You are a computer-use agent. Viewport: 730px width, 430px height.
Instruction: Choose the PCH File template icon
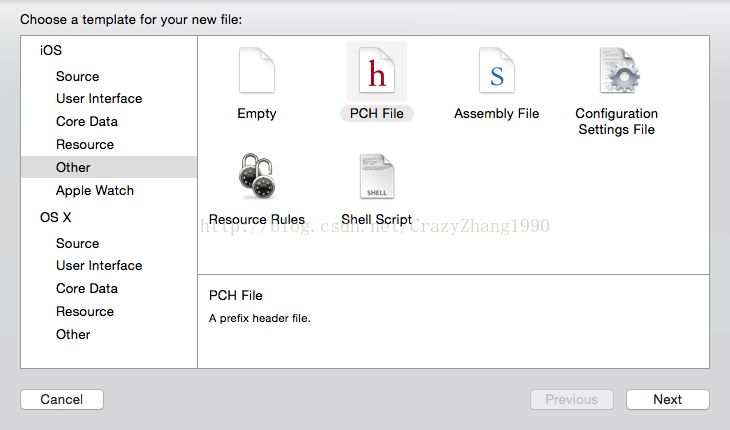click(377, 70)
